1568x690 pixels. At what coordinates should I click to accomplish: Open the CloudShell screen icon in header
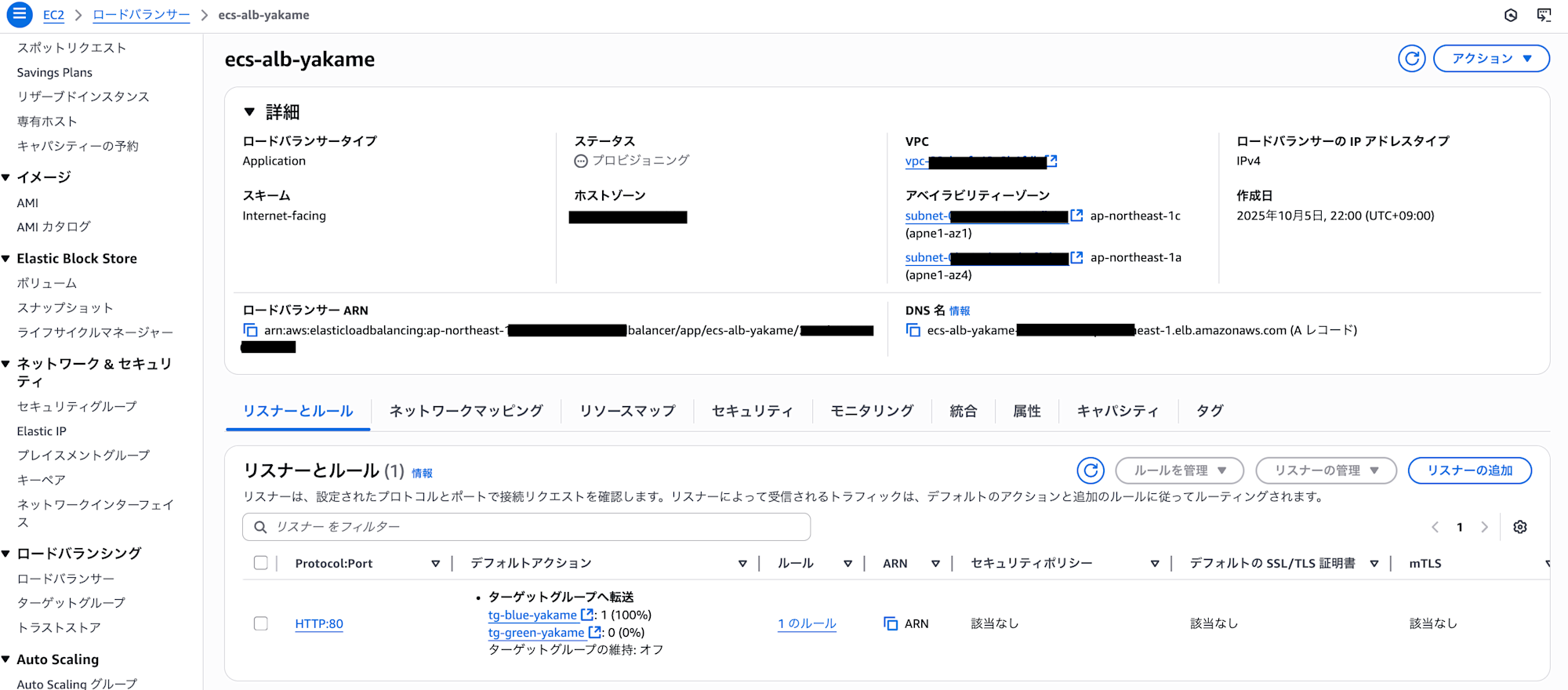[x=1544, y=15]
